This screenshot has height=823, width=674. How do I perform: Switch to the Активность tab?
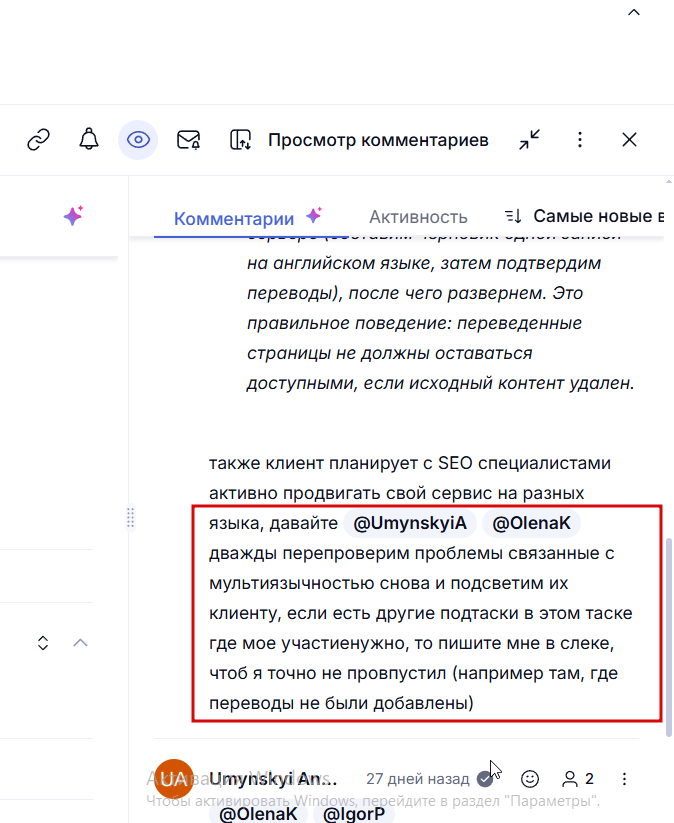pos(418,217)
